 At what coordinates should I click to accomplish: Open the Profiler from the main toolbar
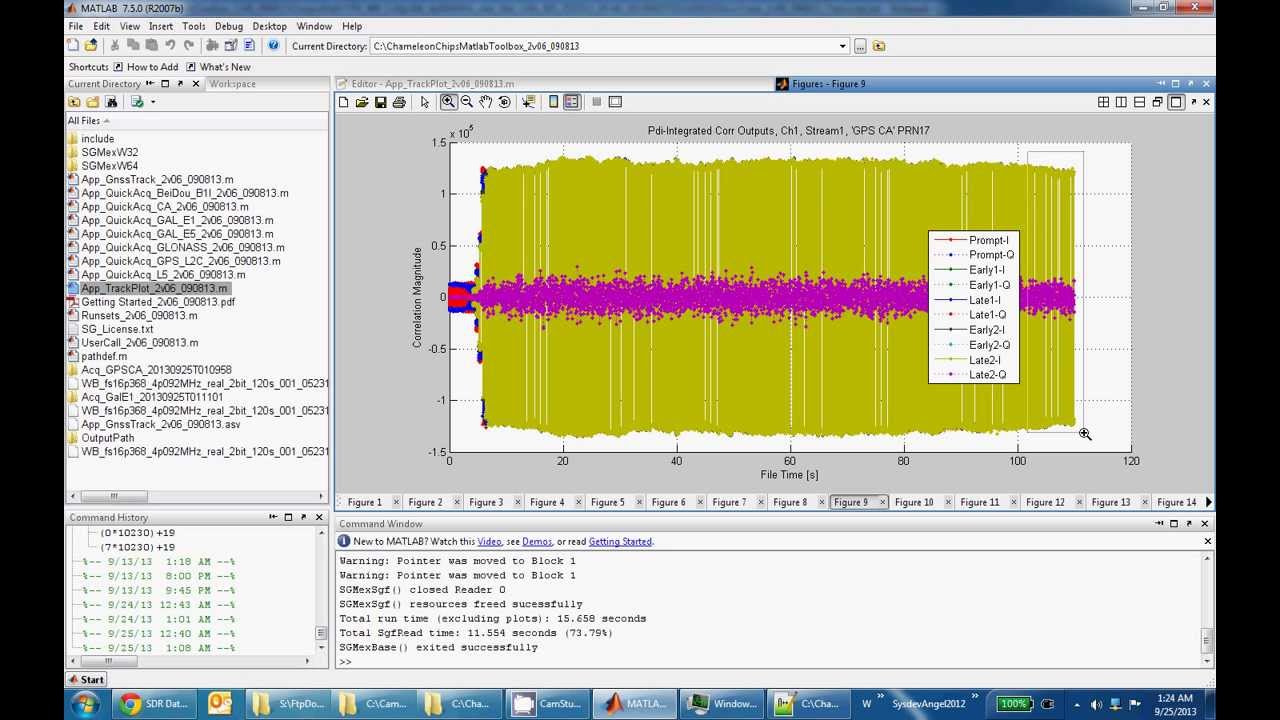pyautogui.click(x=248, y=45)
